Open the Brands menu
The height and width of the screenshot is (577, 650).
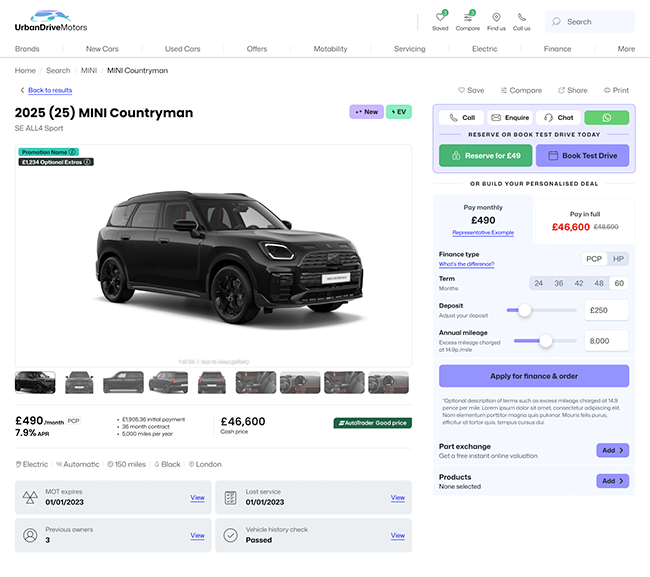click(x=27, y=49)
